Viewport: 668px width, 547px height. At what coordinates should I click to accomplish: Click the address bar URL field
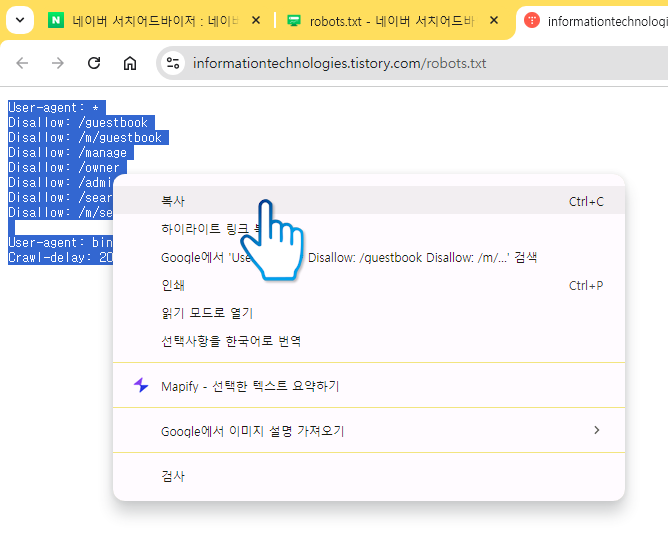tap(413, 63)
